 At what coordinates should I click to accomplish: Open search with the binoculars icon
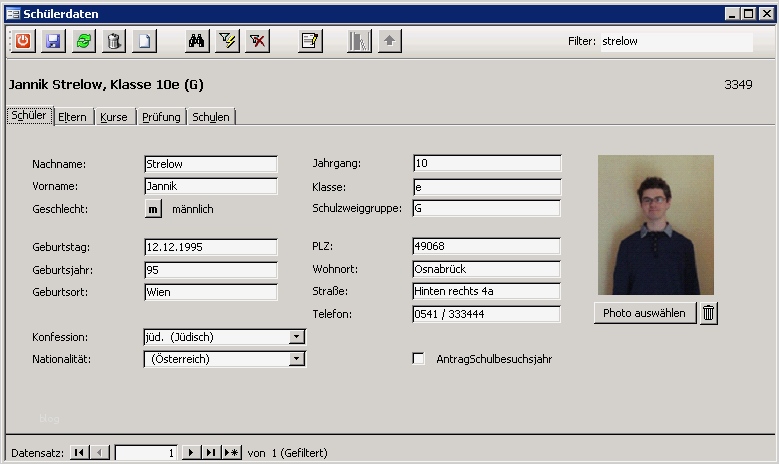coord(196,41)
